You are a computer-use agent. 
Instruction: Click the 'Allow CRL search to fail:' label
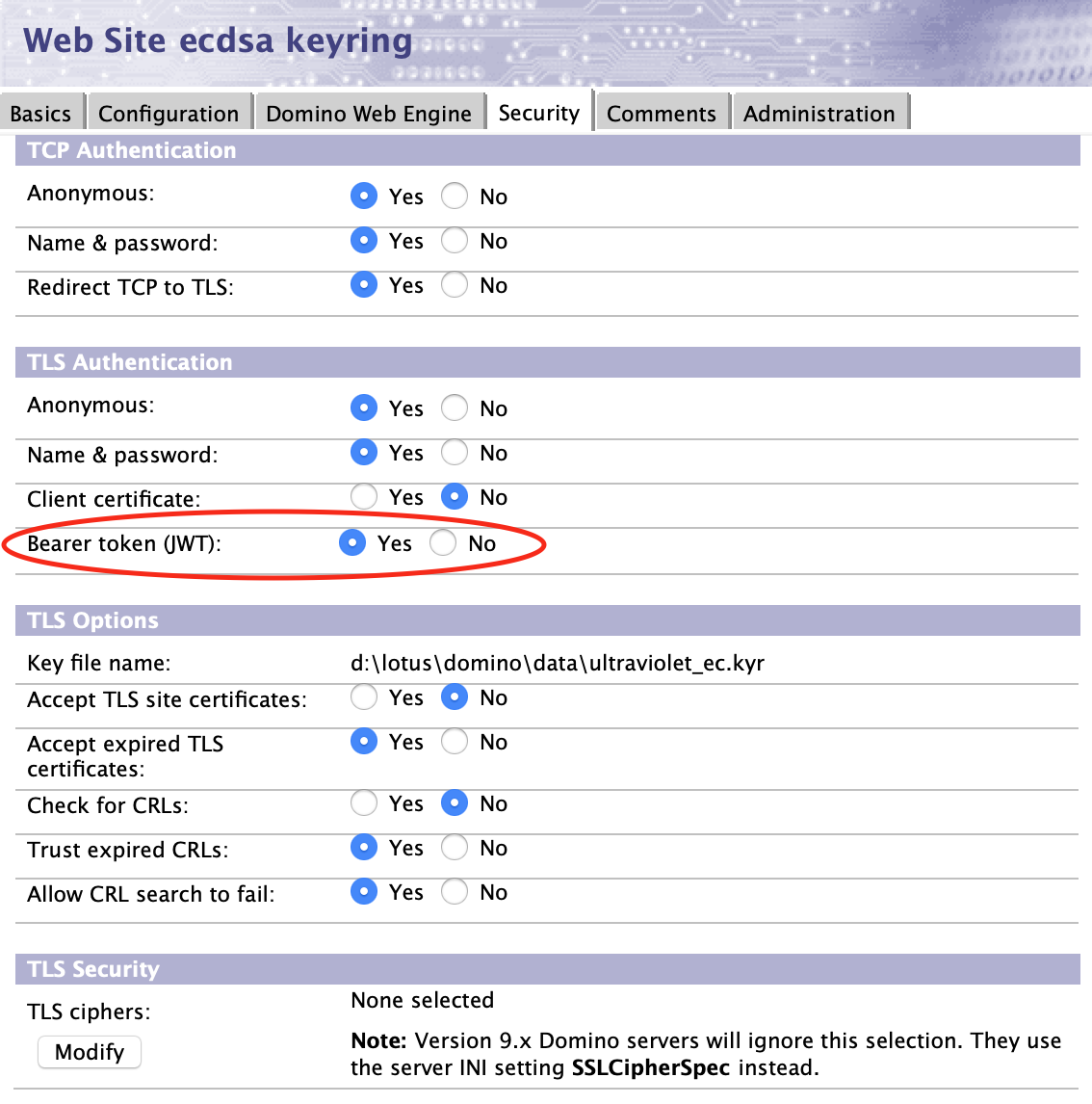151,894
